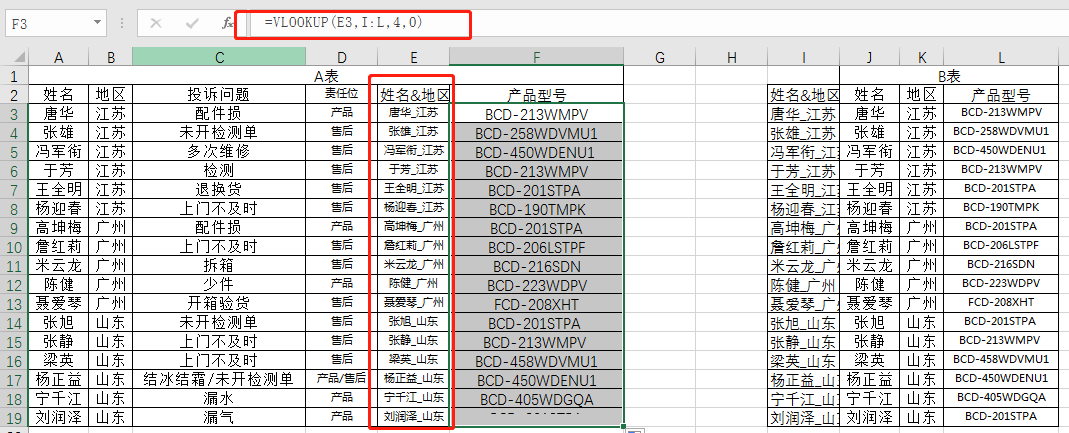Click cell J10 詹红莉 in B表

(869, 245)
